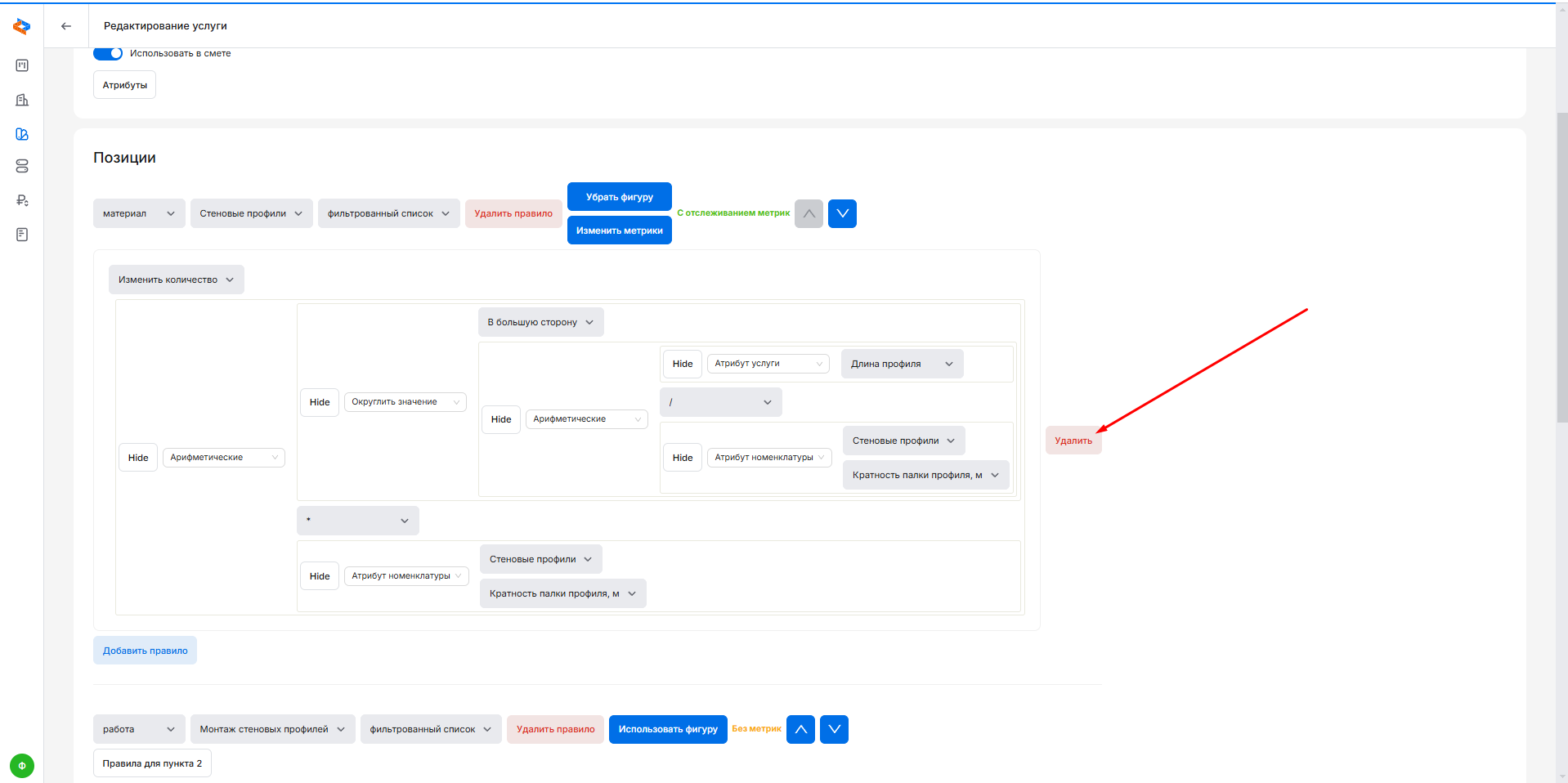1568x783 pixels.
Task: Open the ruble pricing sidebar icon
Action: [22, 200]
